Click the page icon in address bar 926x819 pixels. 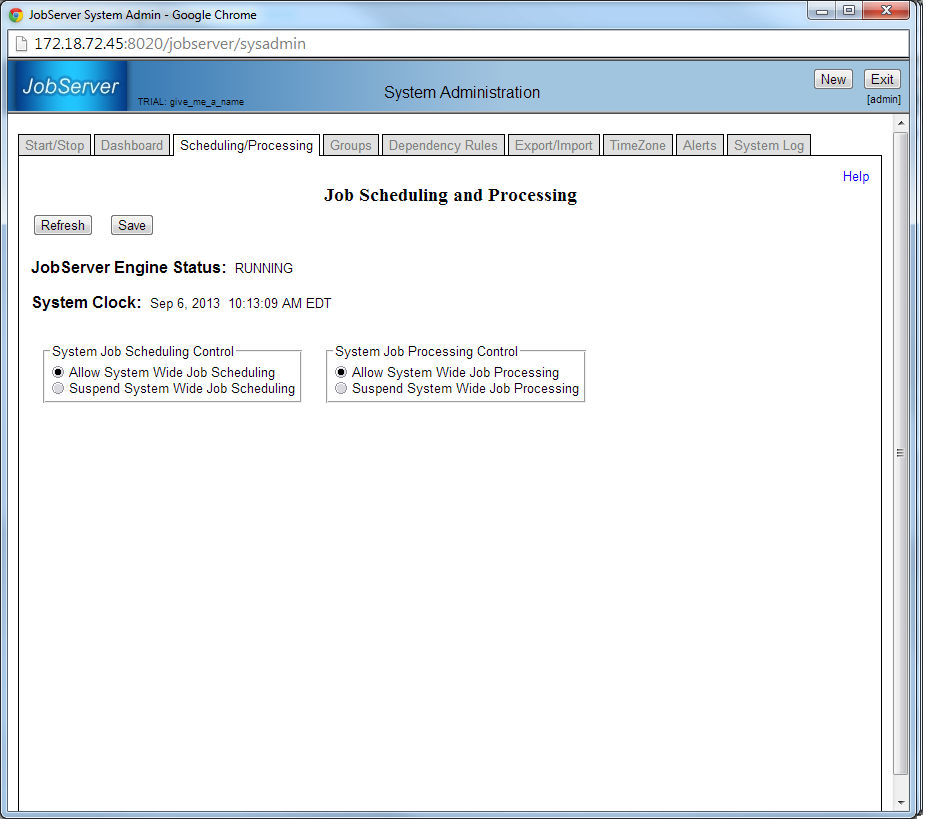(x=21, y=44)
